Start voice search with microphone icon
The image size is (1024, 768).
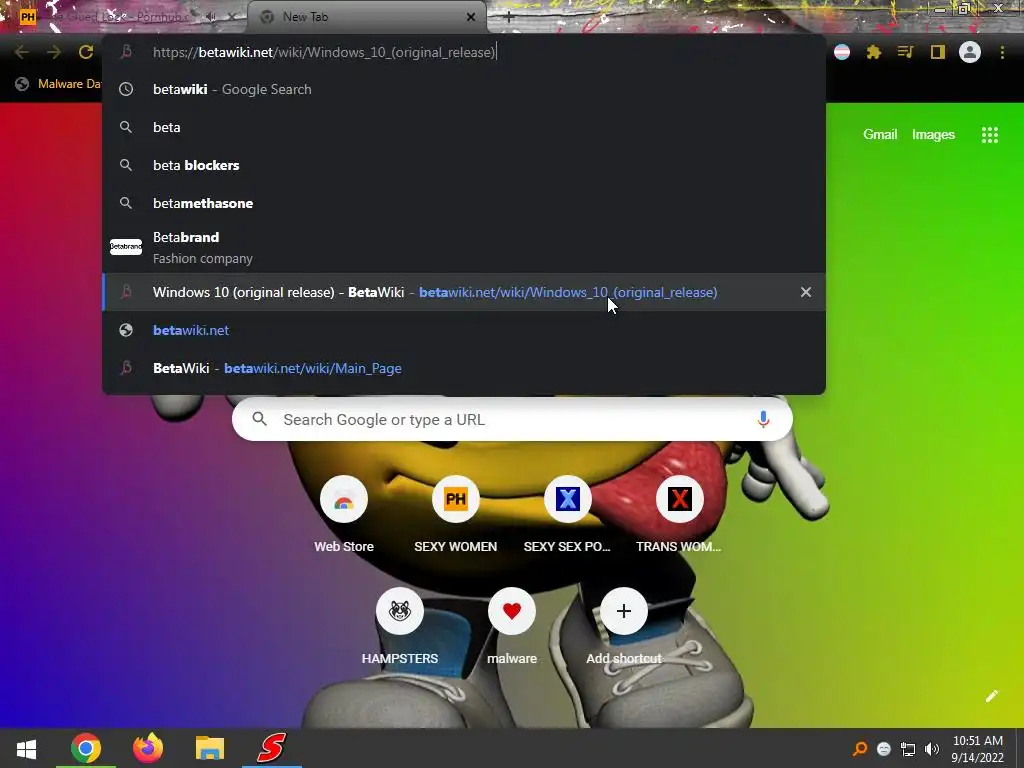coord(763,419)
